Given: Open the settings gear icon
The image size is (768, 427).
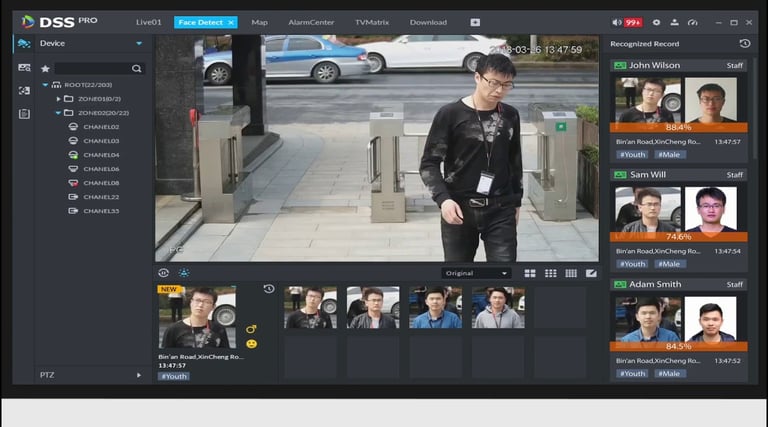Looking at the screenshot, I should point(656,23).
